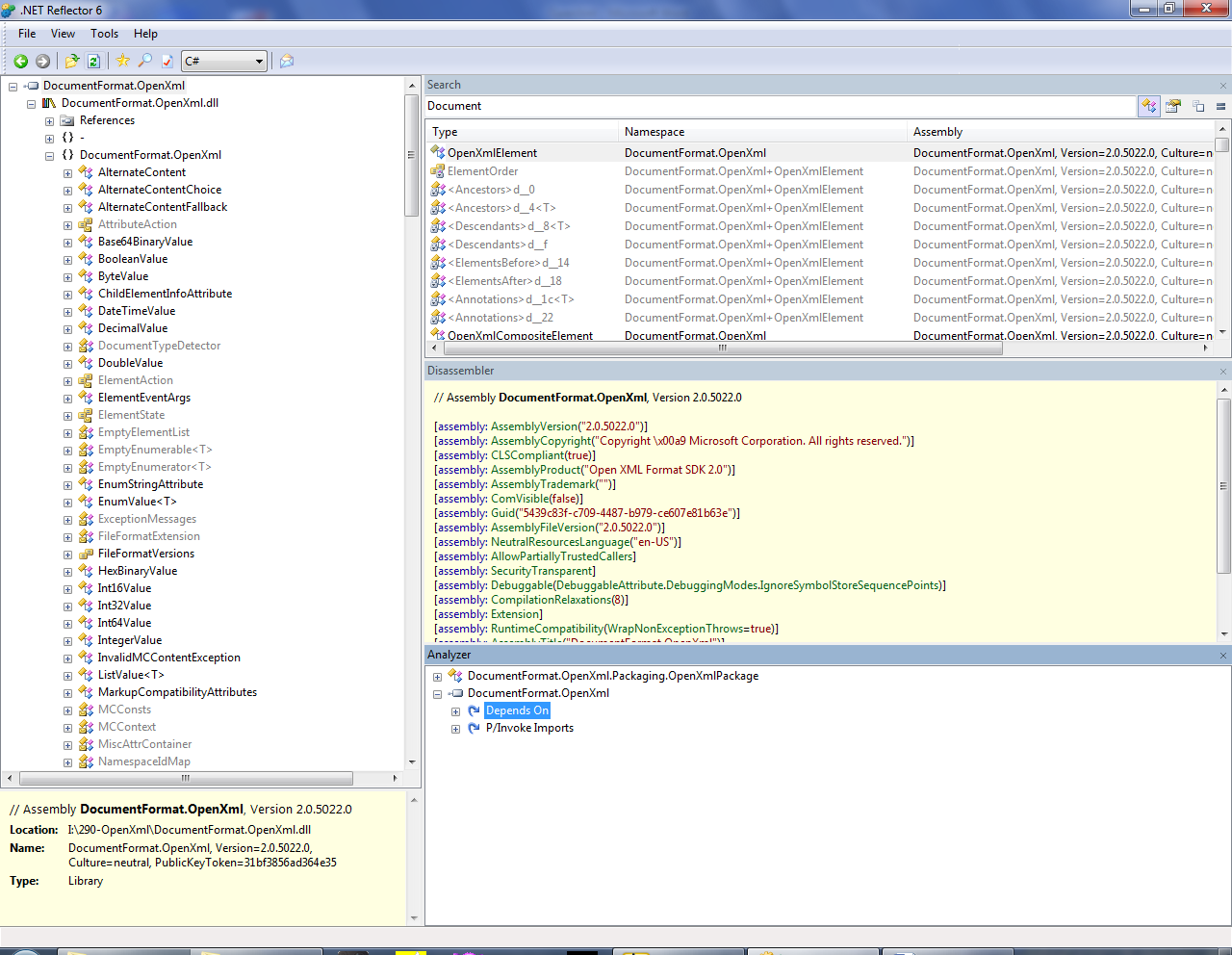The height and width of the screenshot is (955, 1232).
Task: Open an assembly using the folder toolbar icon
Action: [x=71, y=61]
